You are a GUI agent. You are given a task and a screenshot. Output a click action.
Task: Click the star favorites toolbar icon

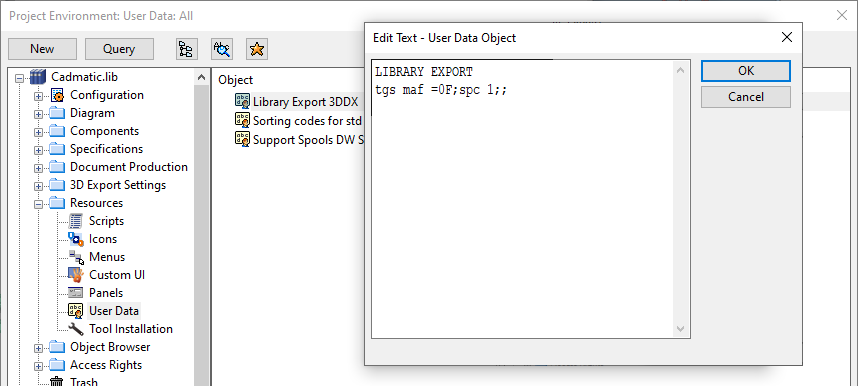pos(257,49)
